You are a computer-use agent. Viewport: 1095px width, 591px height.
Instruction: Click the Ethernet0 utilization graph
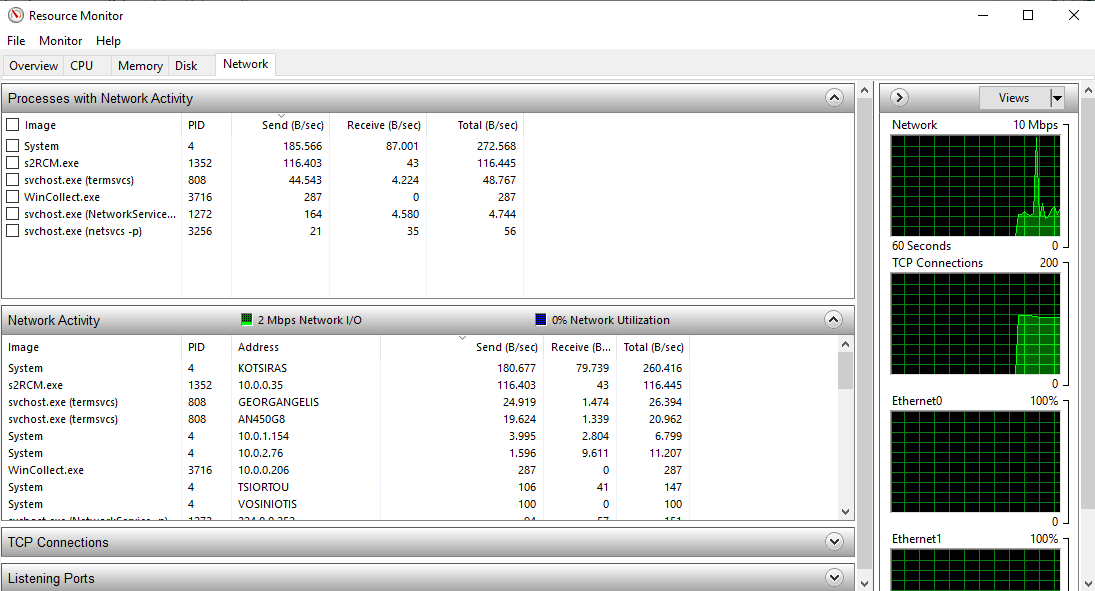[x=976, y=462]
